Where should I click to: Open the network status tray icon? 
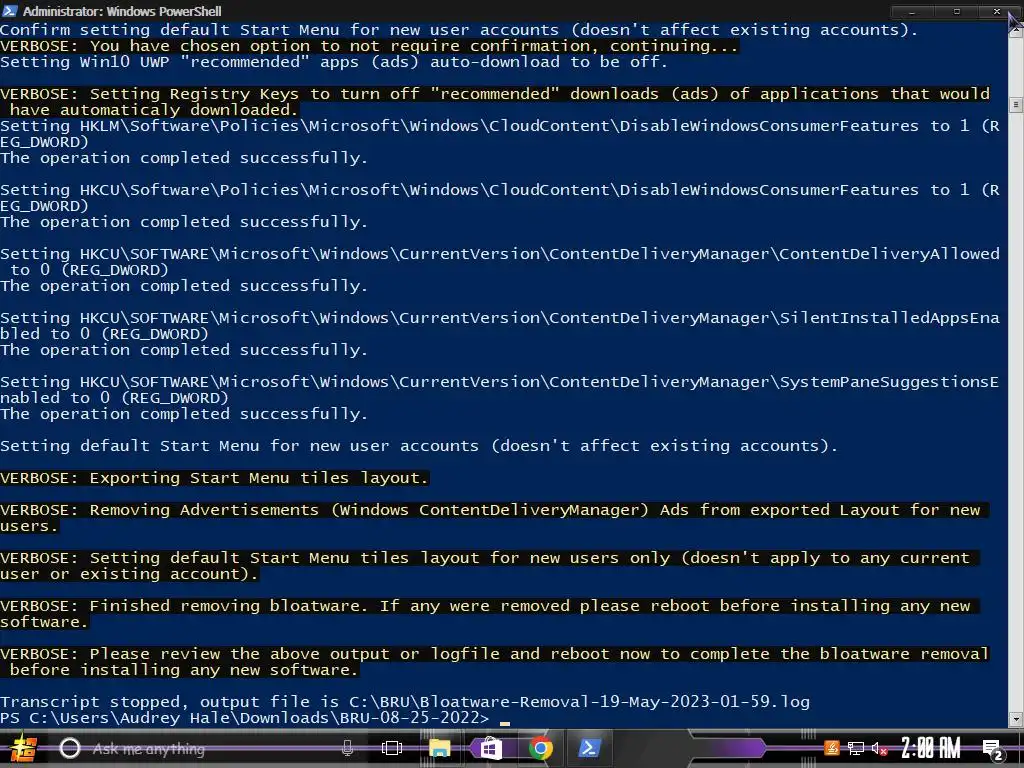[856, 749]
